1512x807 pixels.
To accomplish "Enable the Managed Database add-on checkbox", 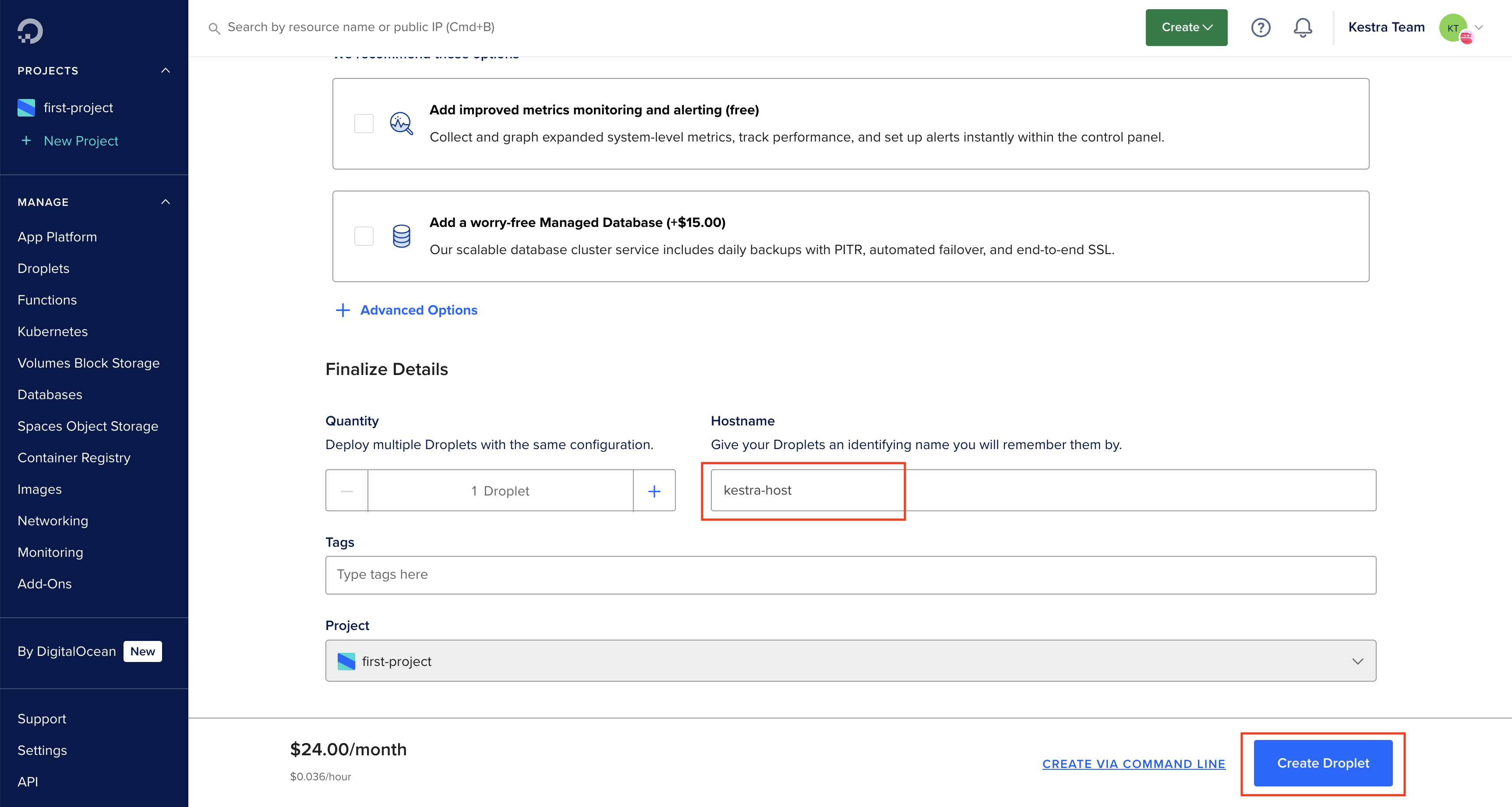I will 363,235.
